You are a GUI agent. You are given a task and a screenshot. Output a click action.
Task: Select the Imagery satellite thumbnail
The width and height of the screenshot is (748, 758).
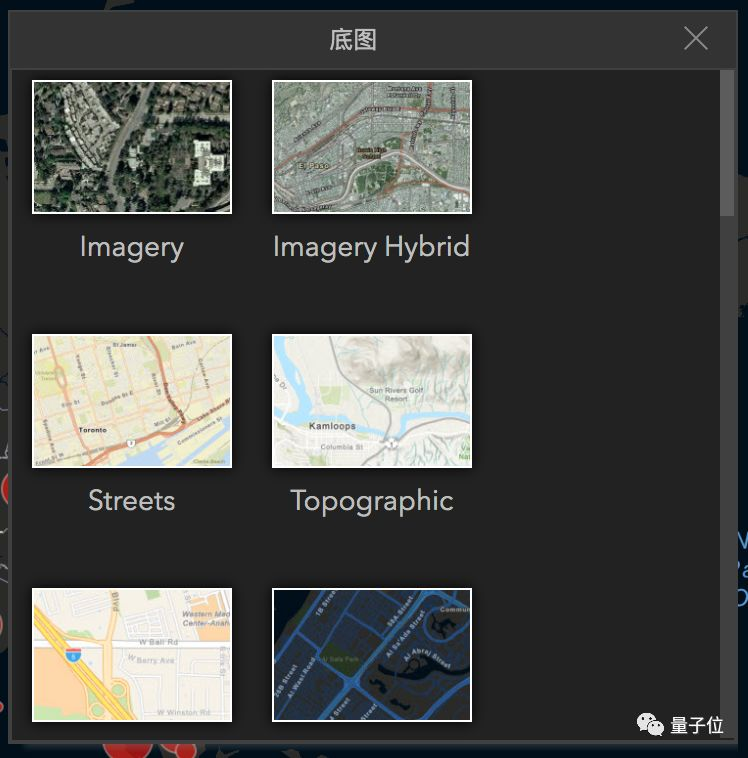(x=132, y=147)
